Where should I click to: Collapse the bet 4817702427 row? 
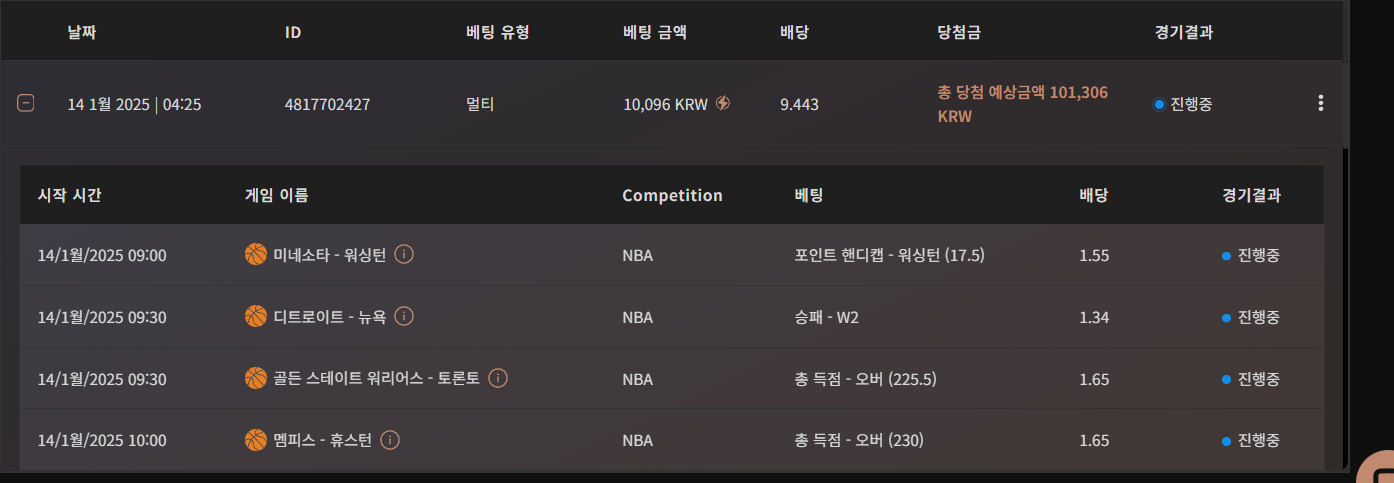coord(26,103)
